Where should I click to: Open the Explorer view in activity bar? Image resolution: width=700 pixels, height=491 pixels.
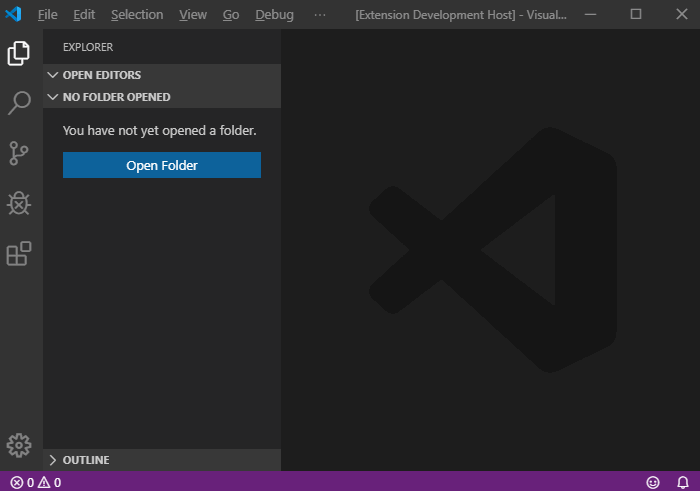(19, 54)
